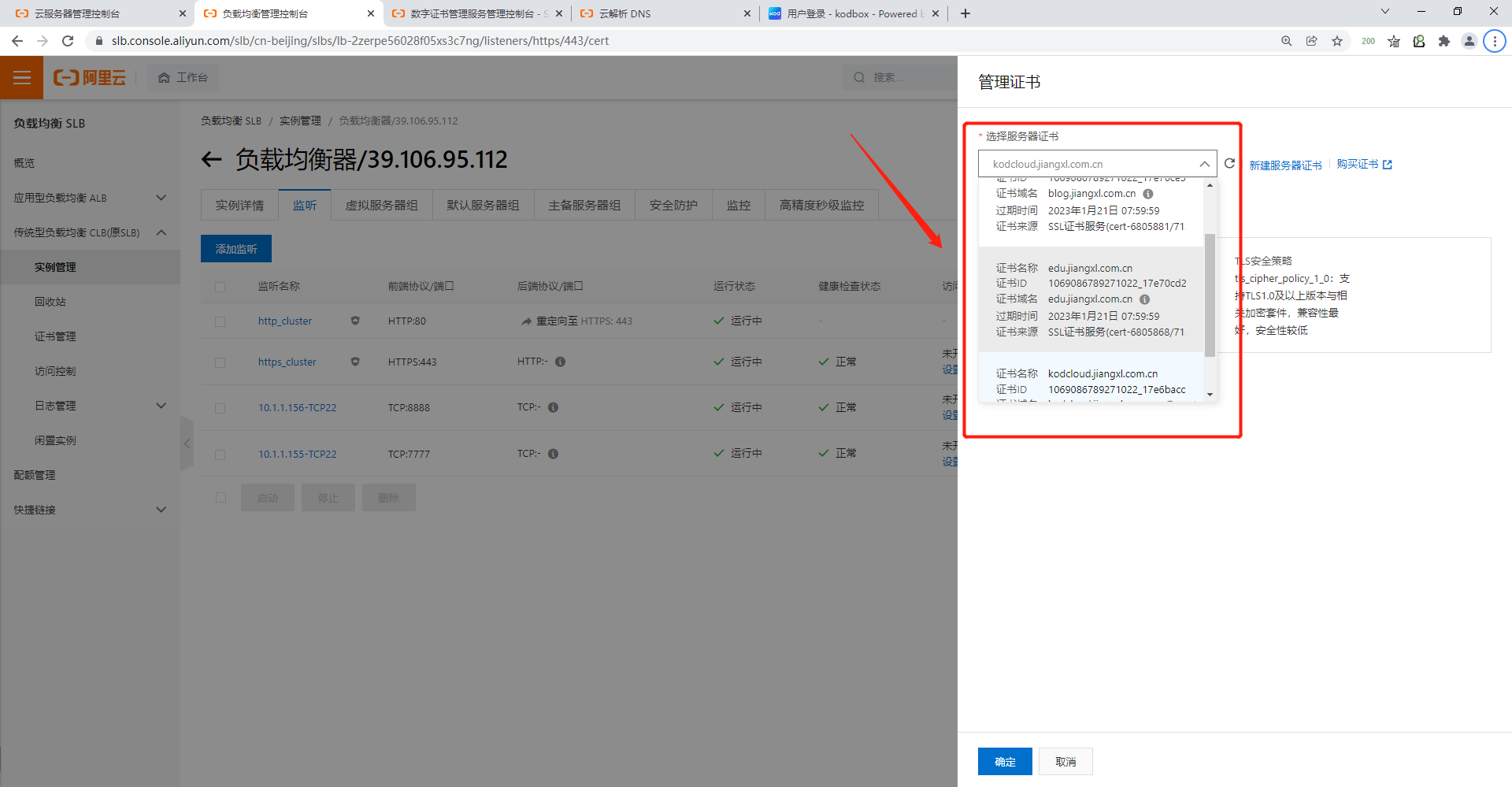Viewport: 1512px width, 787px height.
Task: Expand the 日志管理 menu
Action: point(161,406)
